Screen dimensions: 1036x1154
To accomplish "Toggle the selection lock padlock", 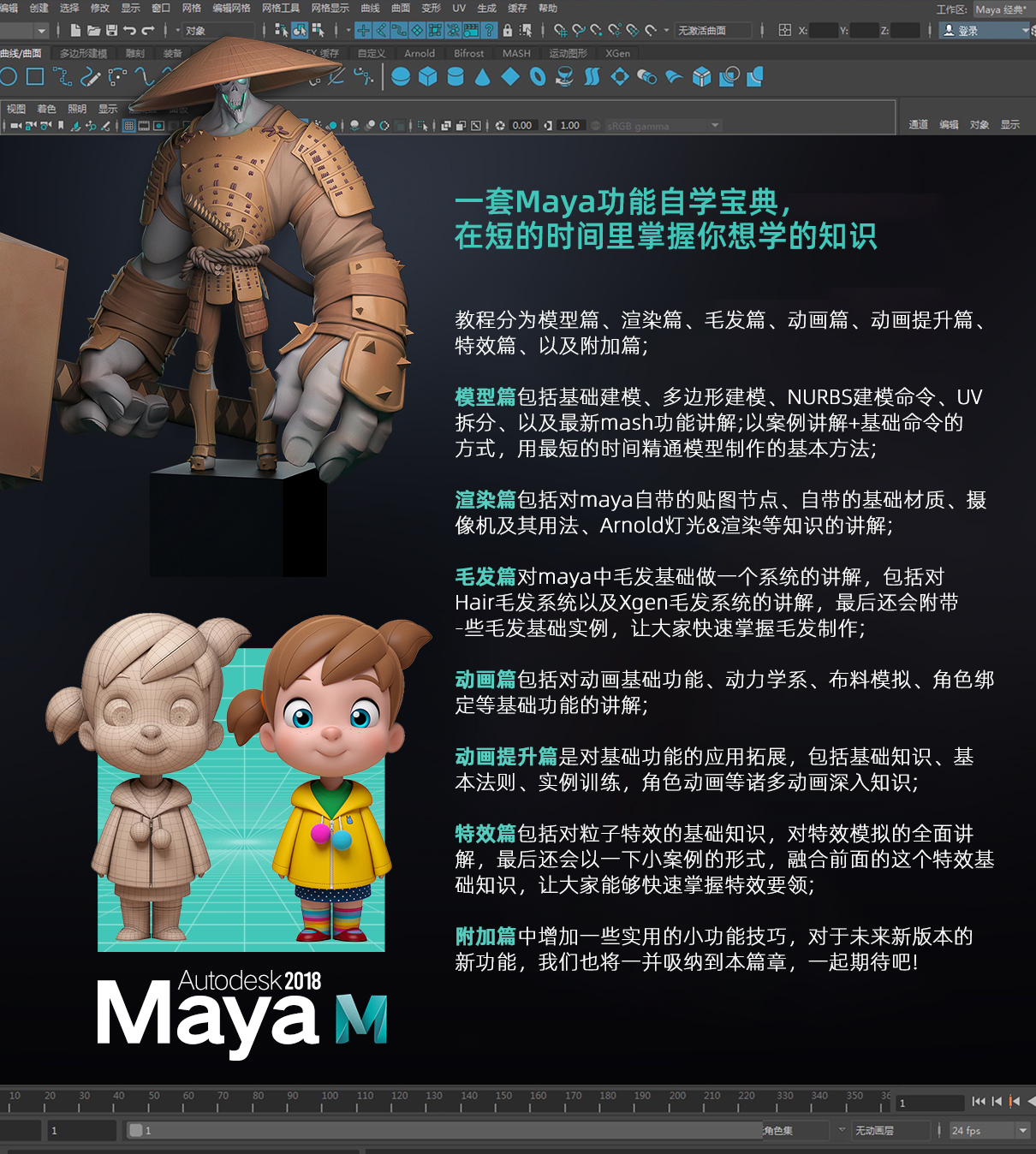I will coord(508,31).
